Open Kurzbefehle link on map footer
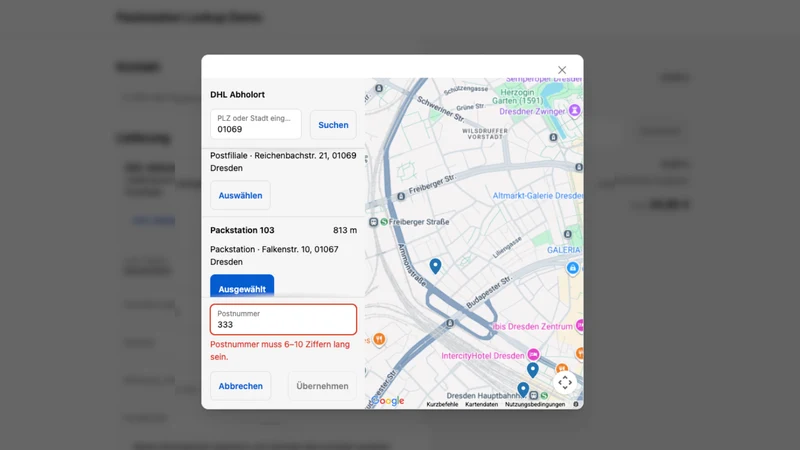Viewport: 800px width, 450px height. point(442,404)
